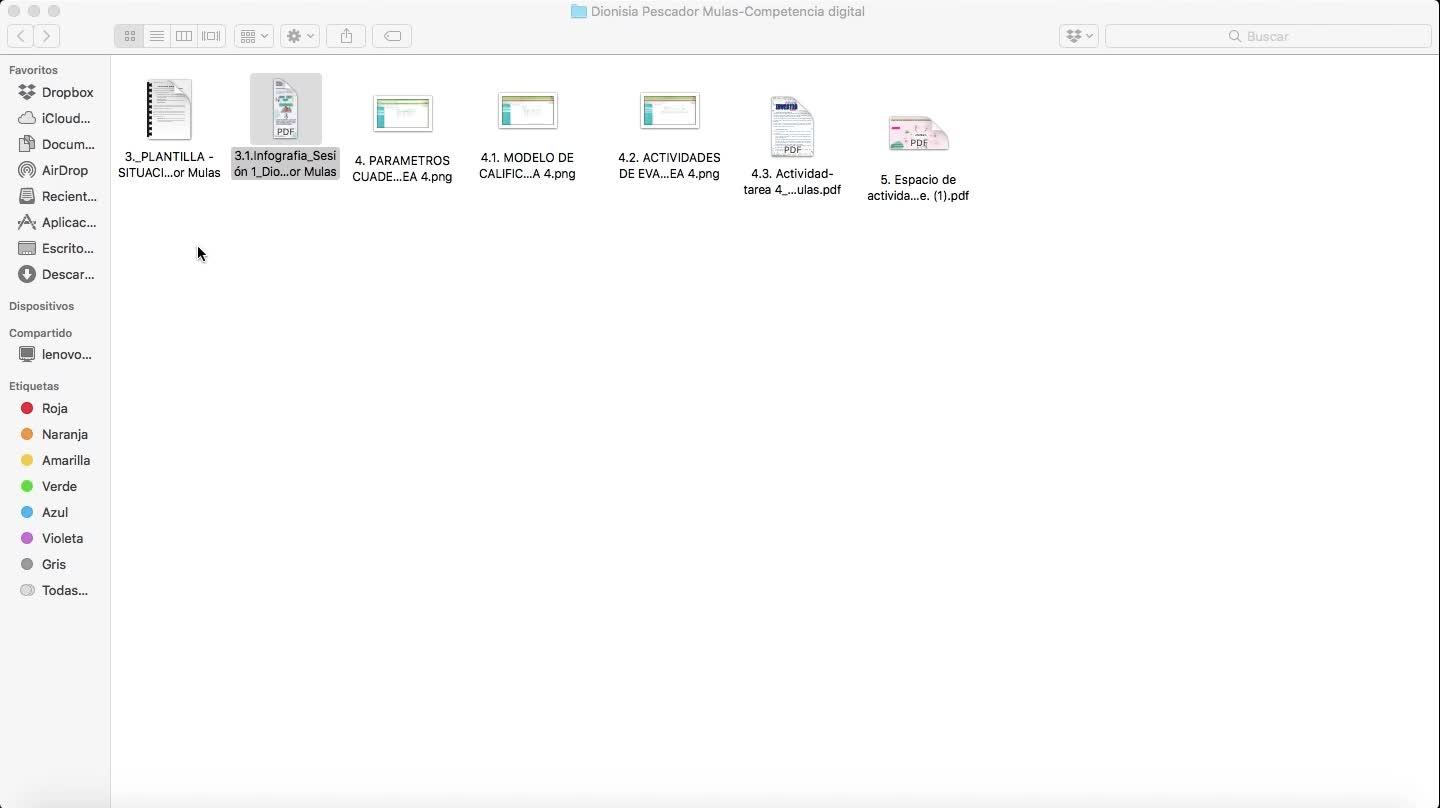Switch to list view
The height and width of the screenshot is (808, 1440).
(157, 36)
